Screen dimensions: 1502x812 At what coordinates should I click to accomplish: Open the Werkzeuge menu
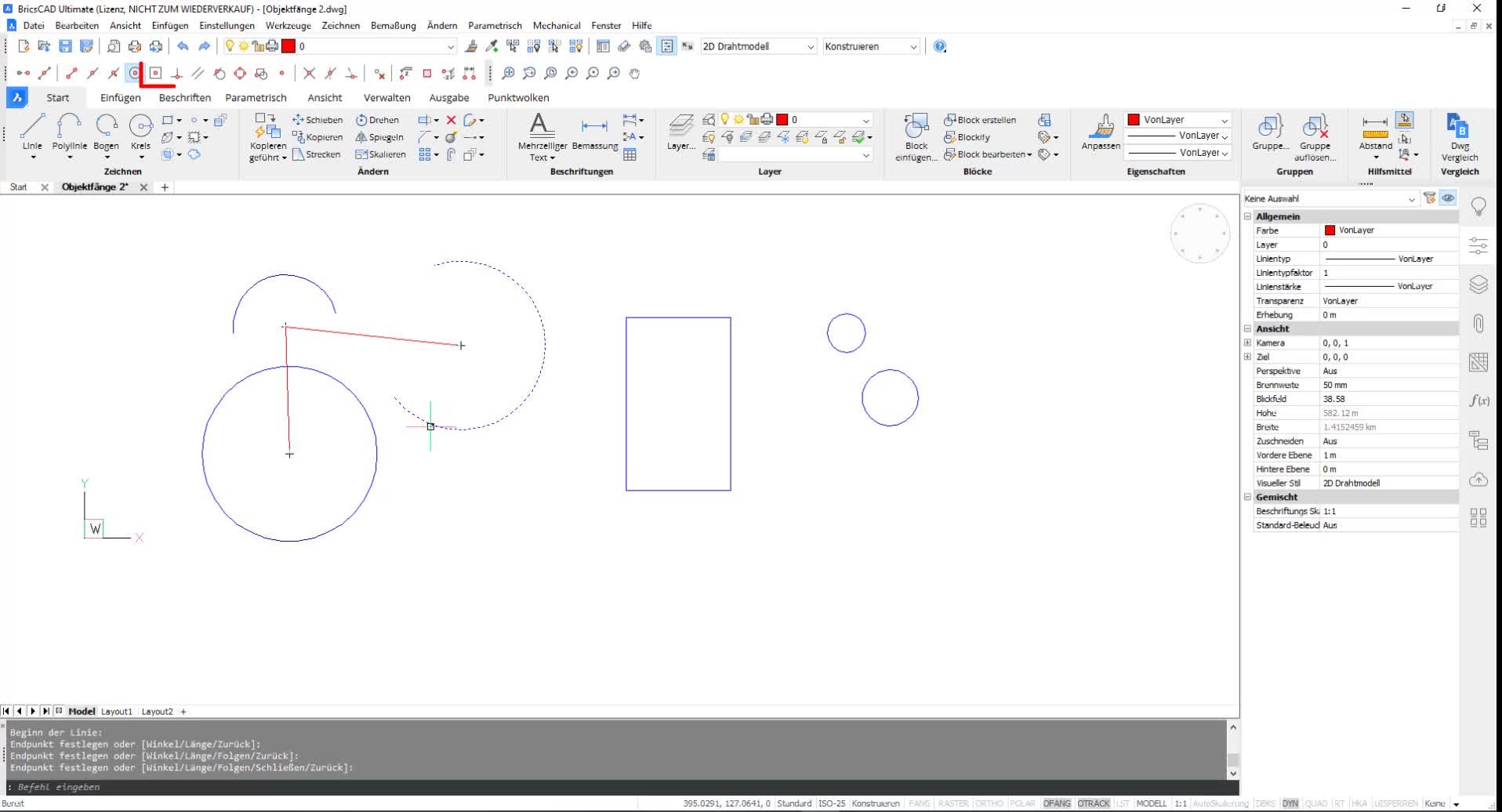[x=288, y=25]
